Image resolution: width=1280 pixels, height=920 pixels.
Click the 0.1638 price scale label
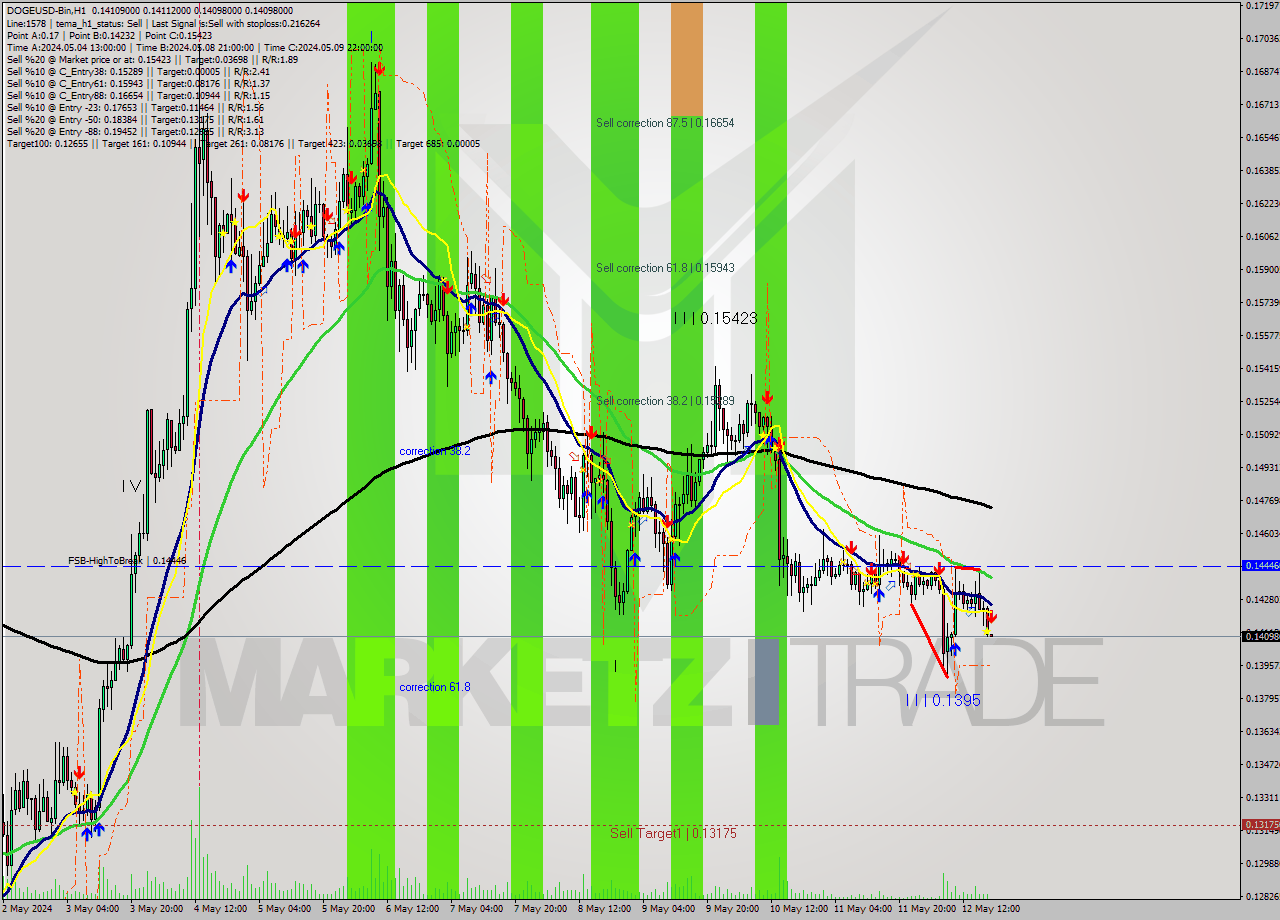[x=1262, y=170]
